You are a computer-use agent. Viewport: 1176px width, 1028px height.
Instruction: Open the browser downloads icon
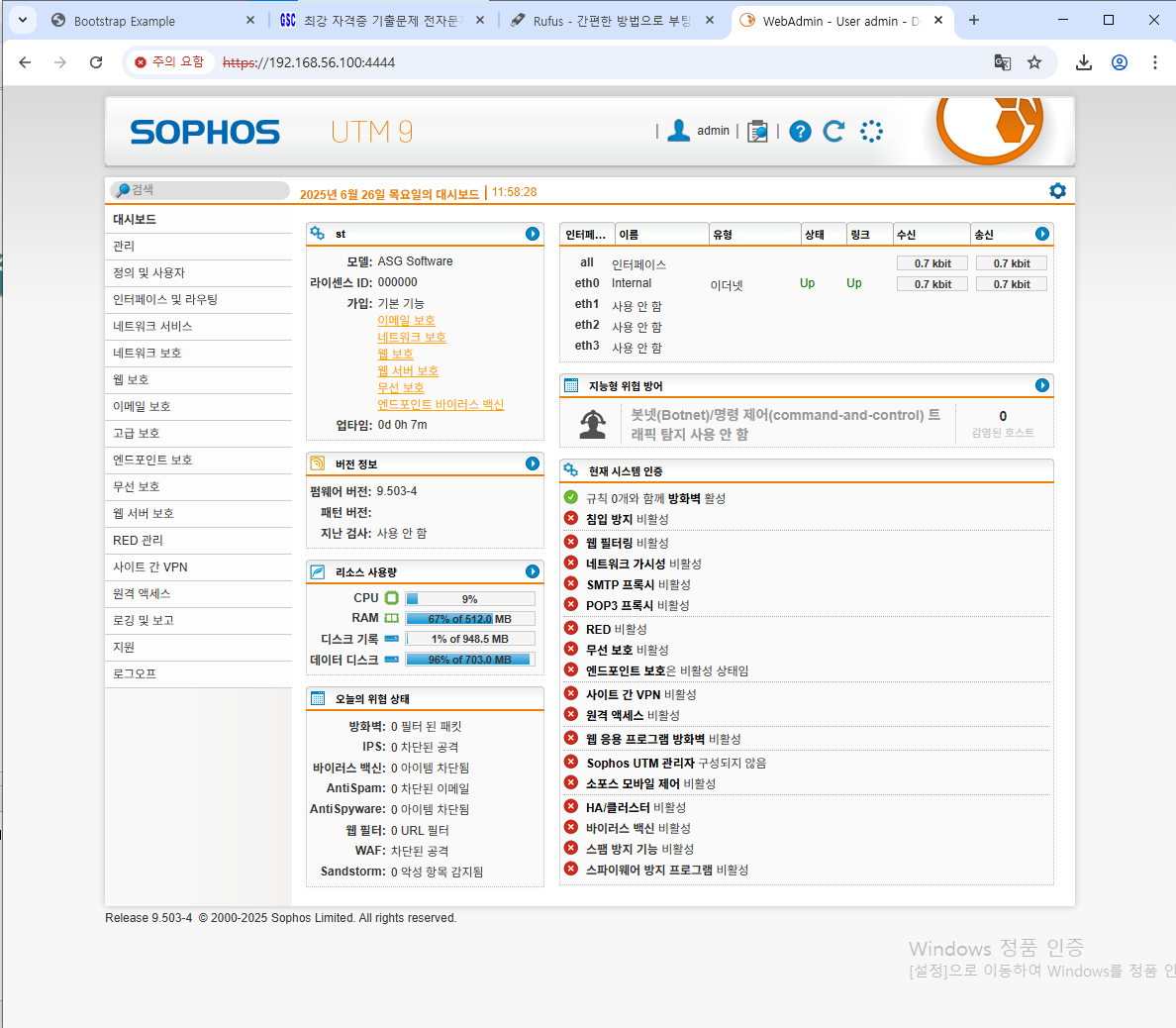click(1084, 62)
